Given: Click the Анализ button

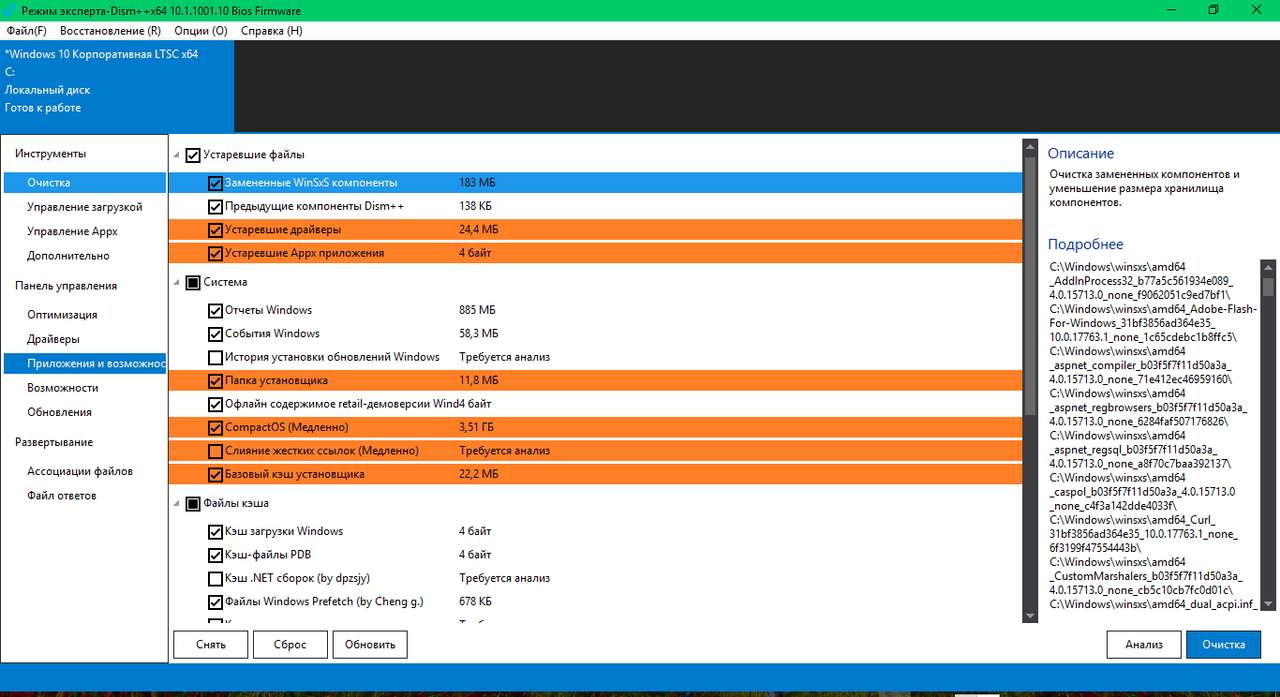Looking at the screenshot, I should coord(1144,645).
